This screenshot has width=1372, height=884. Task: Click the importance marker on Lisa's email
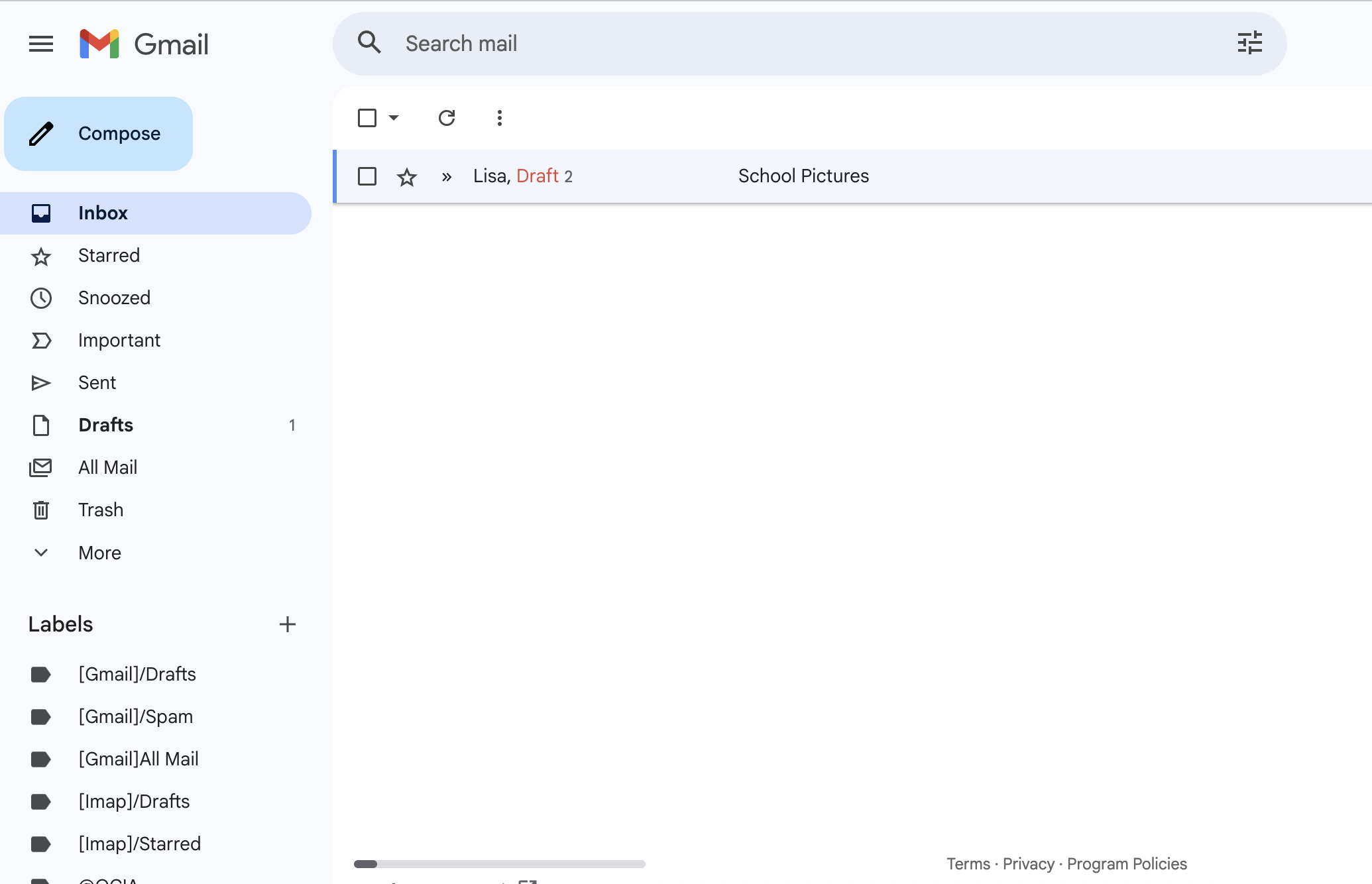pos(447,176)
